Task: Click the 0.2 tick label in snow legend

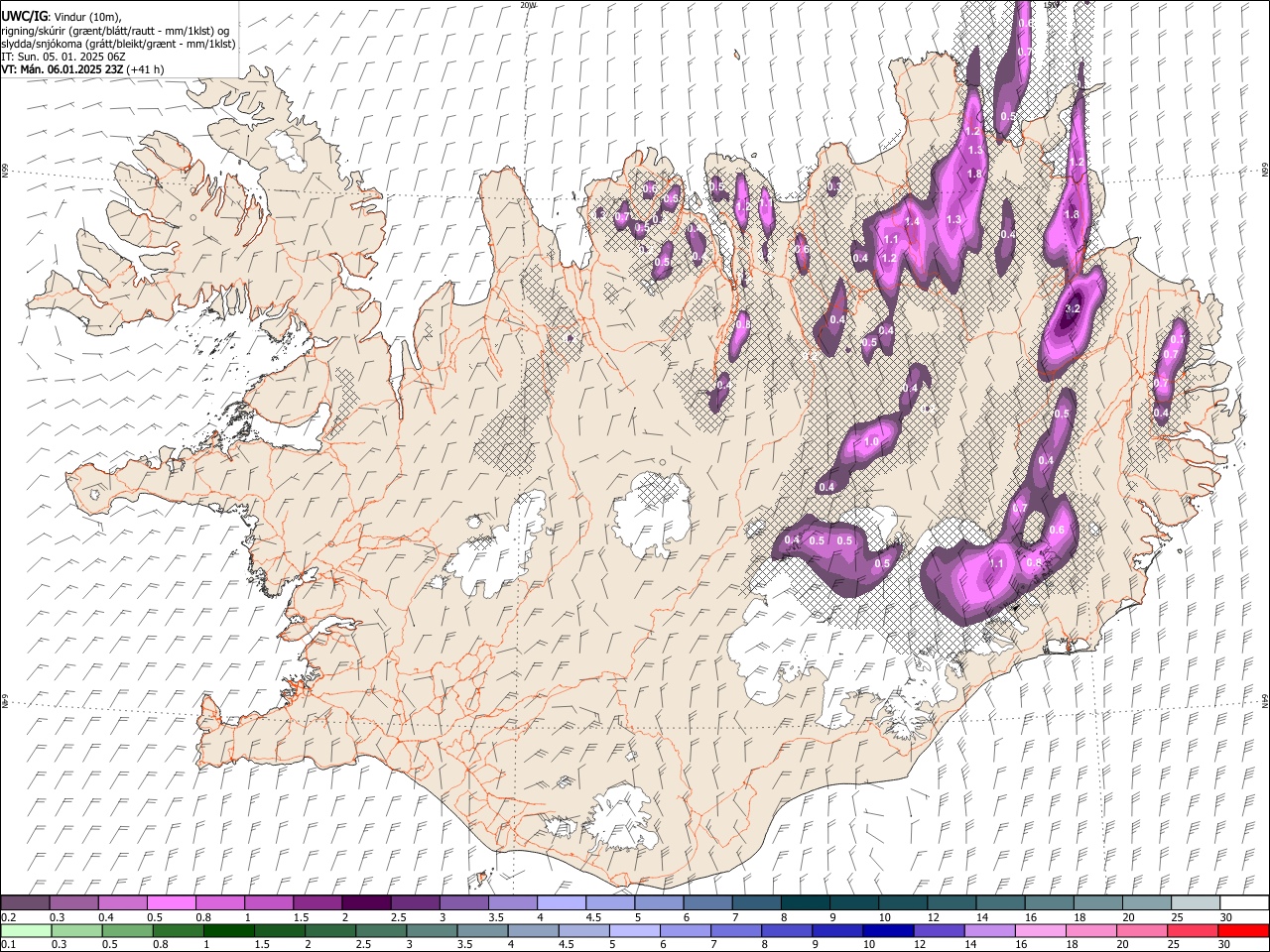Action: [x=7, y=917]
